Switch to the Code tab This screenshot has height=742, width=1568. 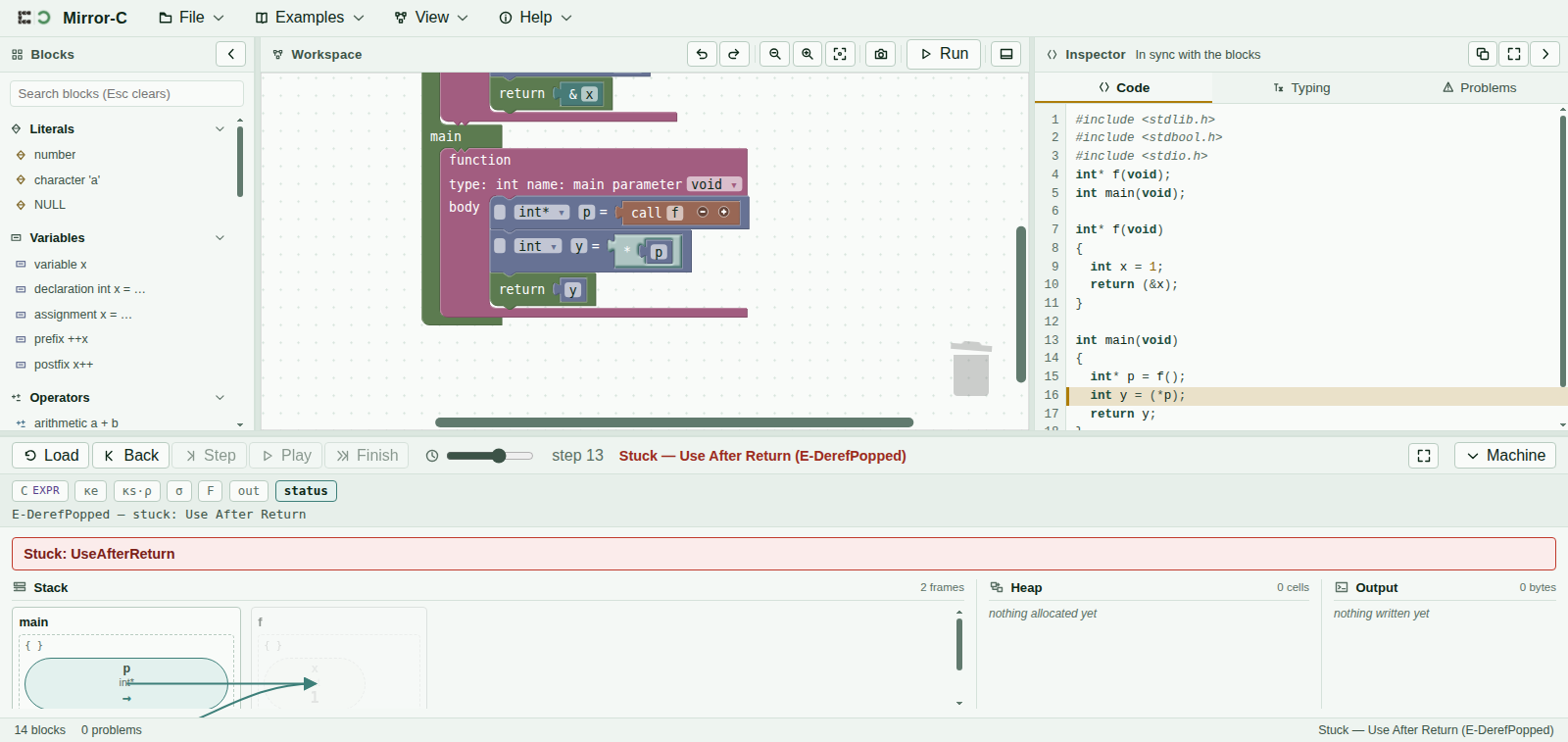pyautogui.click(x=1124, y=87)
